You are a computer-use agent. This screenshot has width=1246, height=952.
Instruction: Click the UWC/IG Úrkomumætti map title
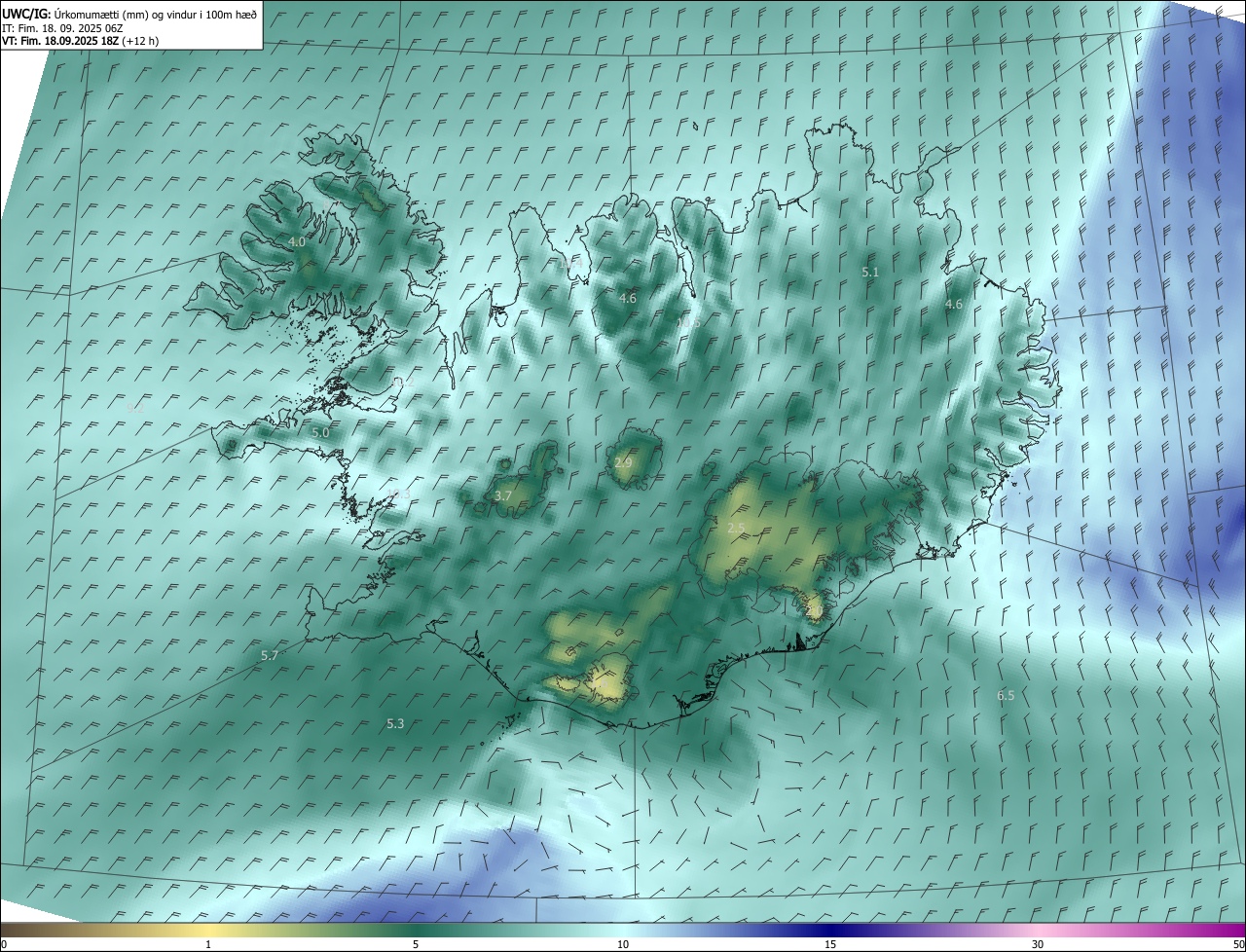click(x=129, y=14)
